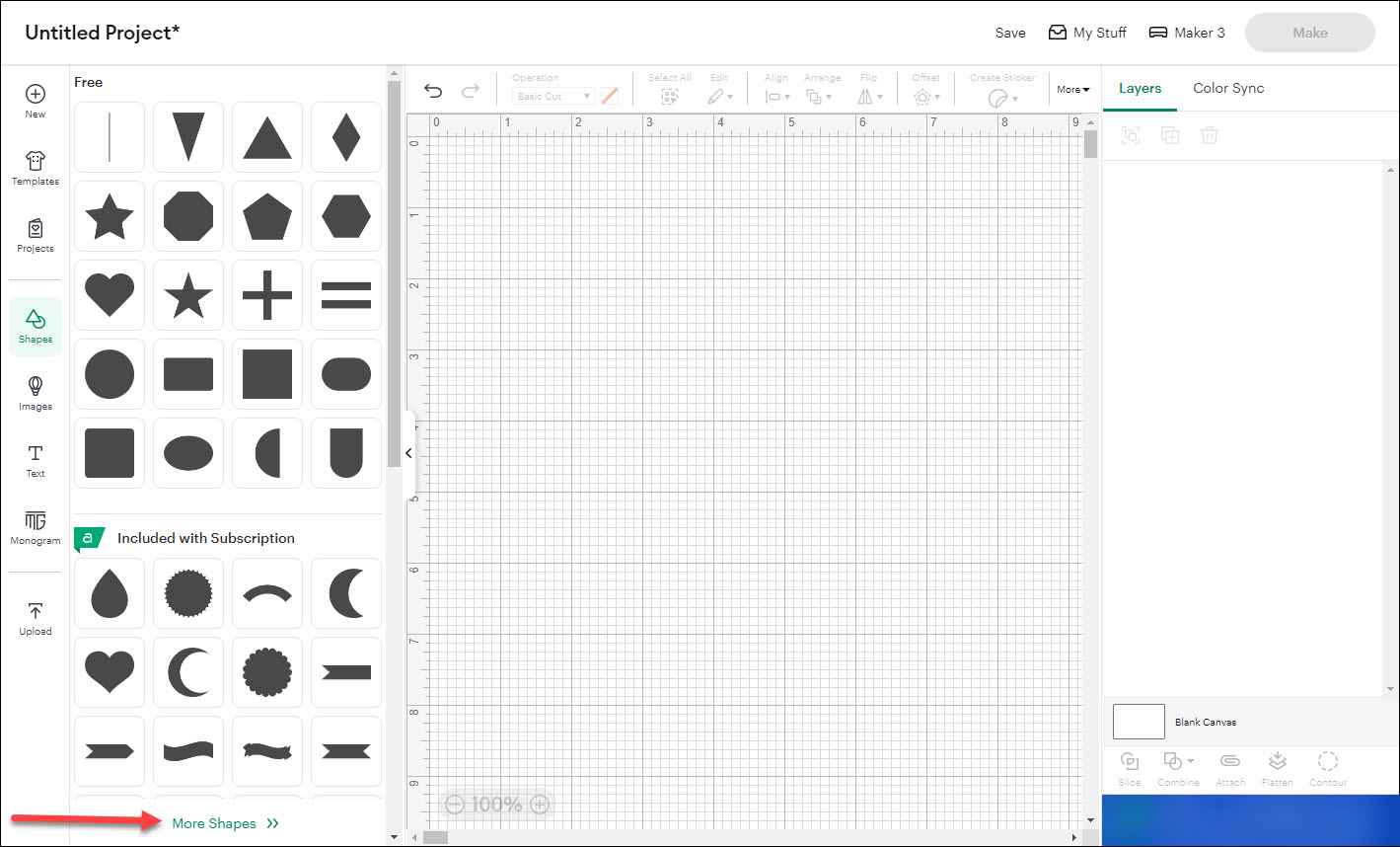Open the Templates panel
This screenshot has width=1400, height=847.
pyautogui.click(x=35, y=167)
